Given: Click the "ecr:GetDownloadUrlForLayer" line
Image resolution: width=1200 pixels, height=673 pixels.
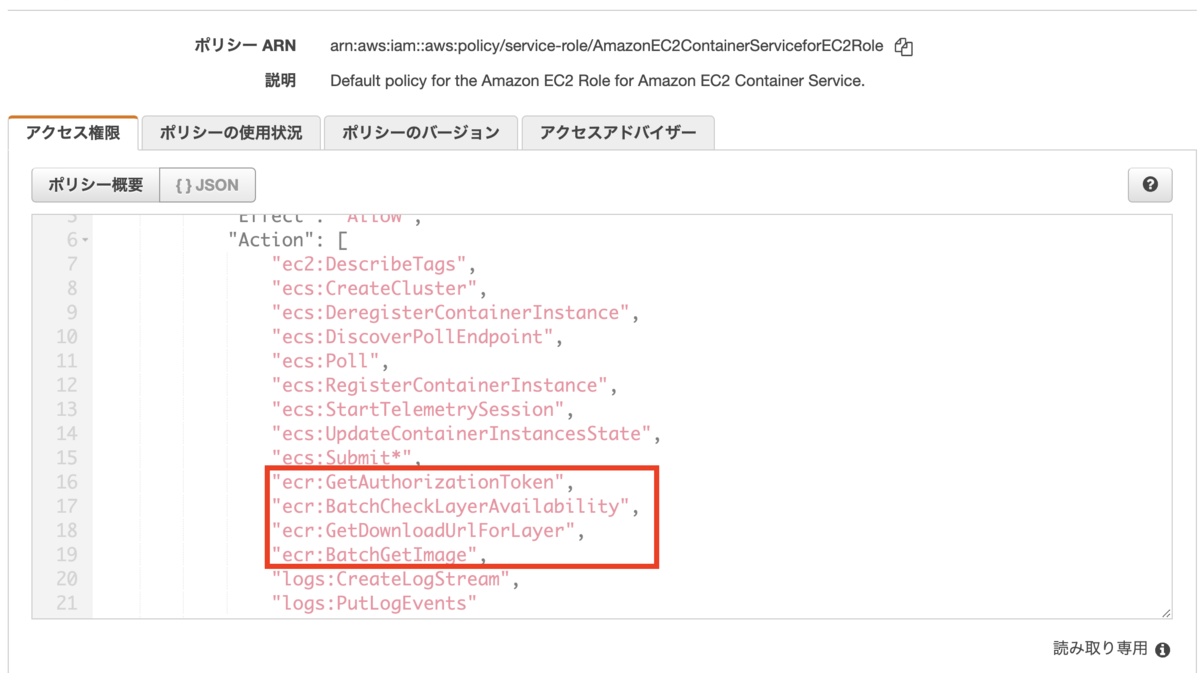Looking at the screenshot, I should pos(428,531).
